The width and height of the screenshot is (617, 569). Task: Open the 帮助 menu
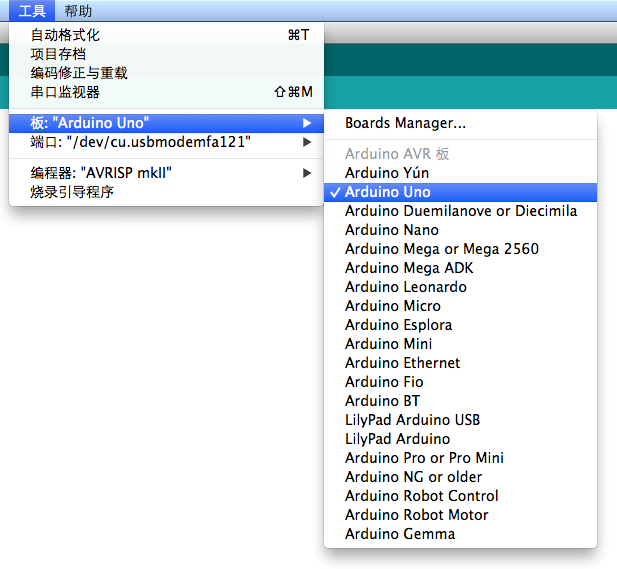(x=78, y=11)
